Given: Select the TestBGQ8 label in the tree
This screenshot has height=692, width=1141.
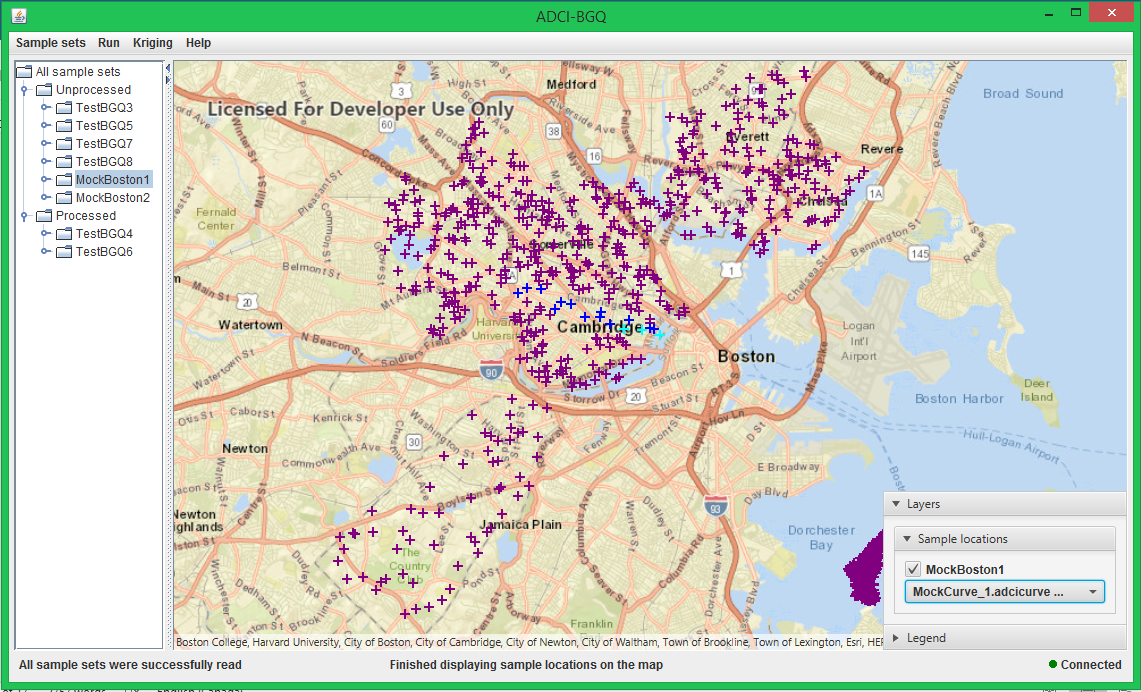Looking at the screenshot, I should (104, 162).
